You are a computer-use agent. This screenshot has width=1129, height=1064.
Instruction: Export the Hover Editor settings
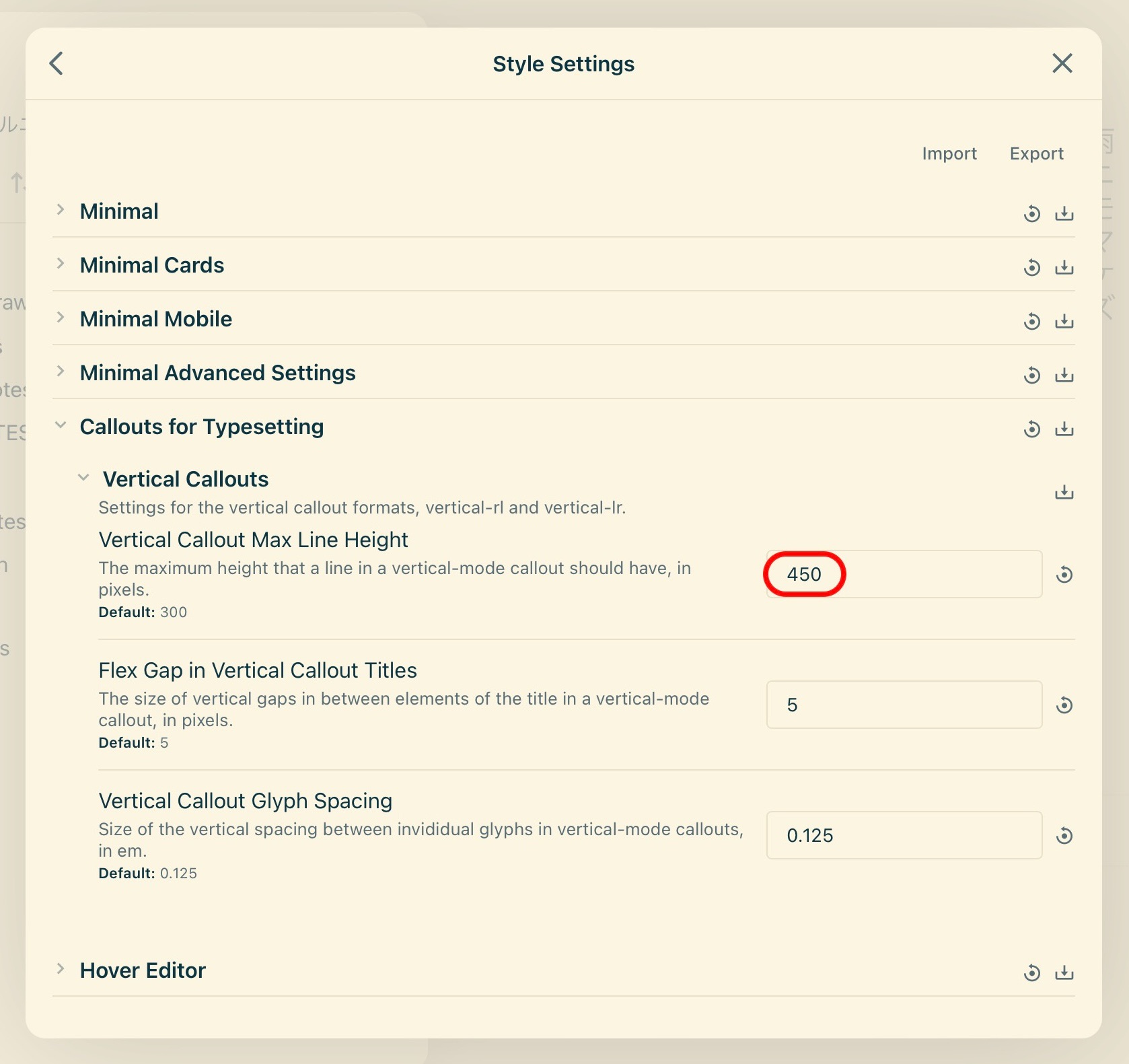pyautogui.click(x=1064, y=972)
